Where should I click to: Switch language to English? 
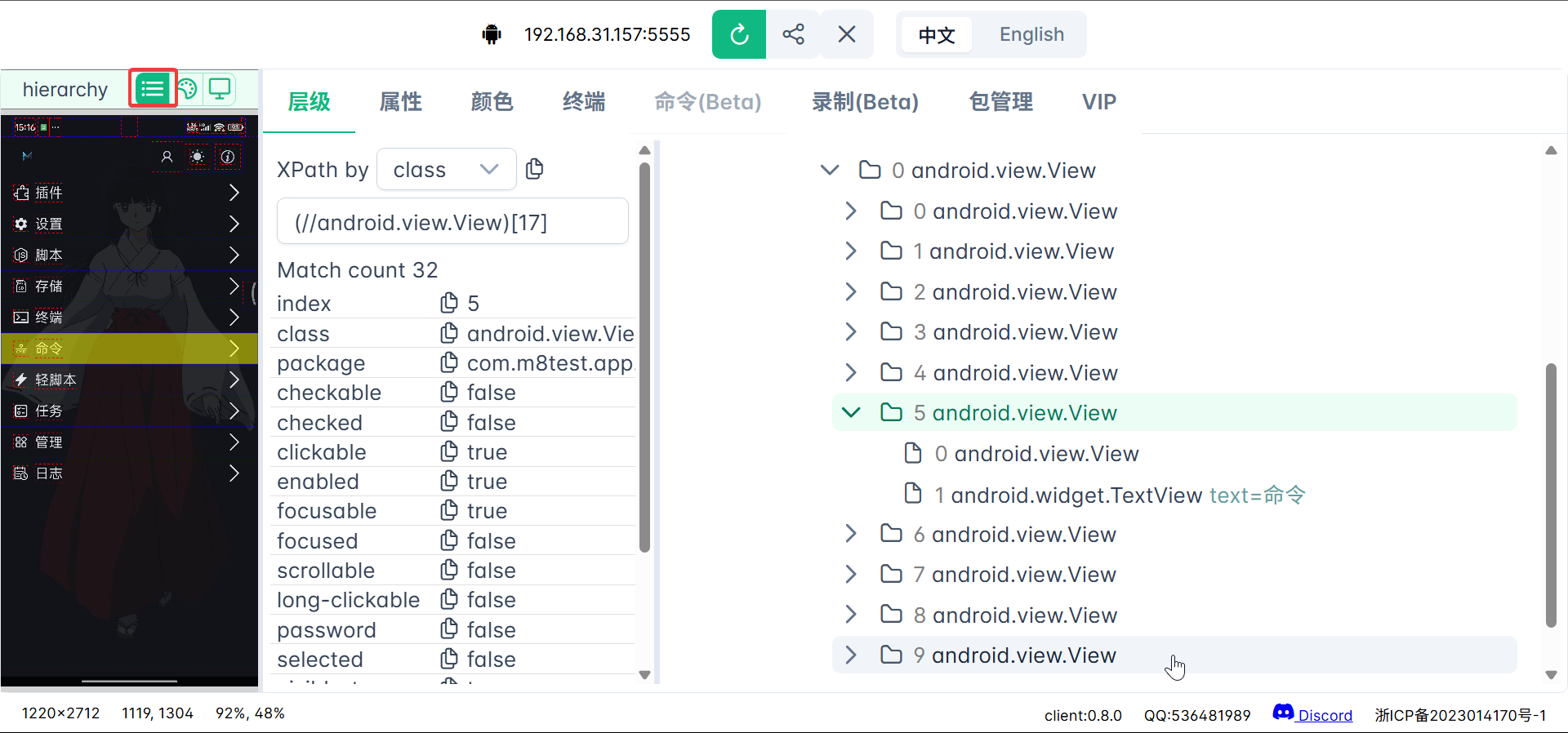click(x=1031, y=34)
